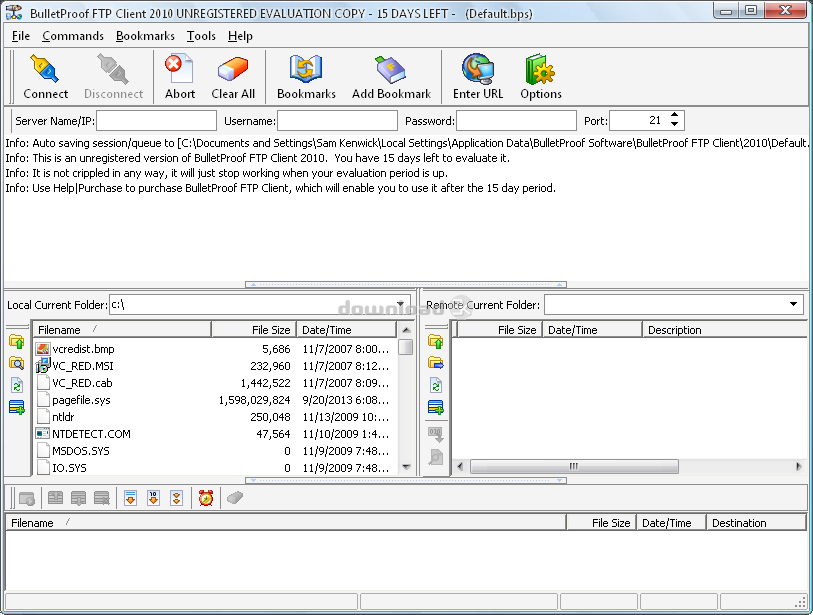Image resolution: width=813 pixels, height=615 pixels.
Task: Click the first grayed queue toolbar icon
Action: coord(26,498)
